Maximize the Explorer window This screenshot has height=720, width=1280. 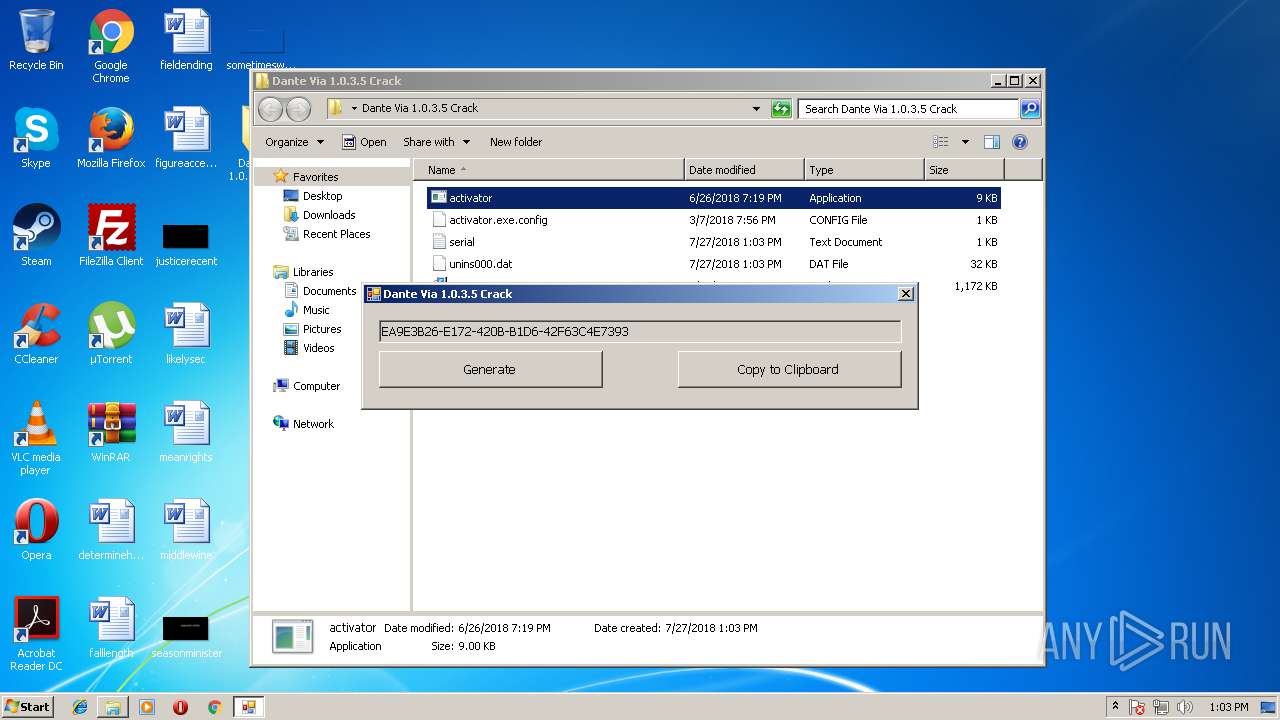tap(1015, 81)
